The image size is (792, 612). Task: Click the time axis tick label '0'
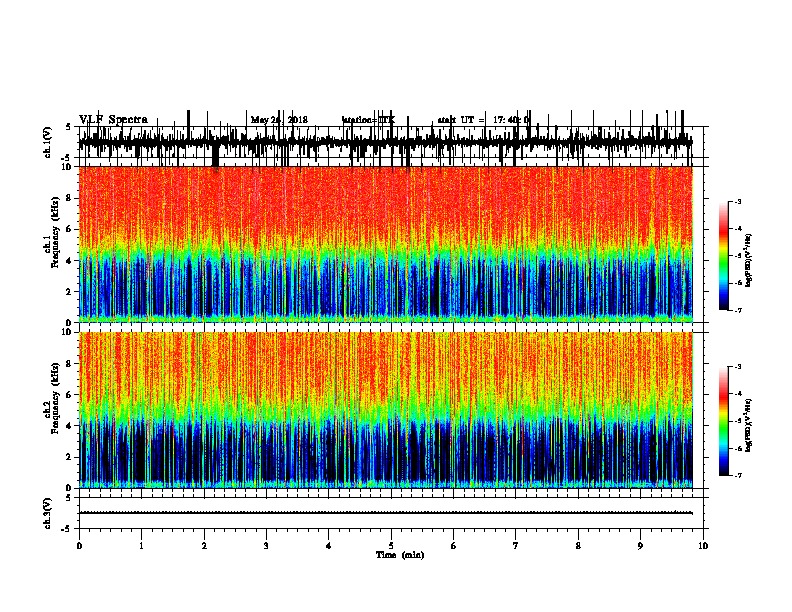click(x=79, y=546)
